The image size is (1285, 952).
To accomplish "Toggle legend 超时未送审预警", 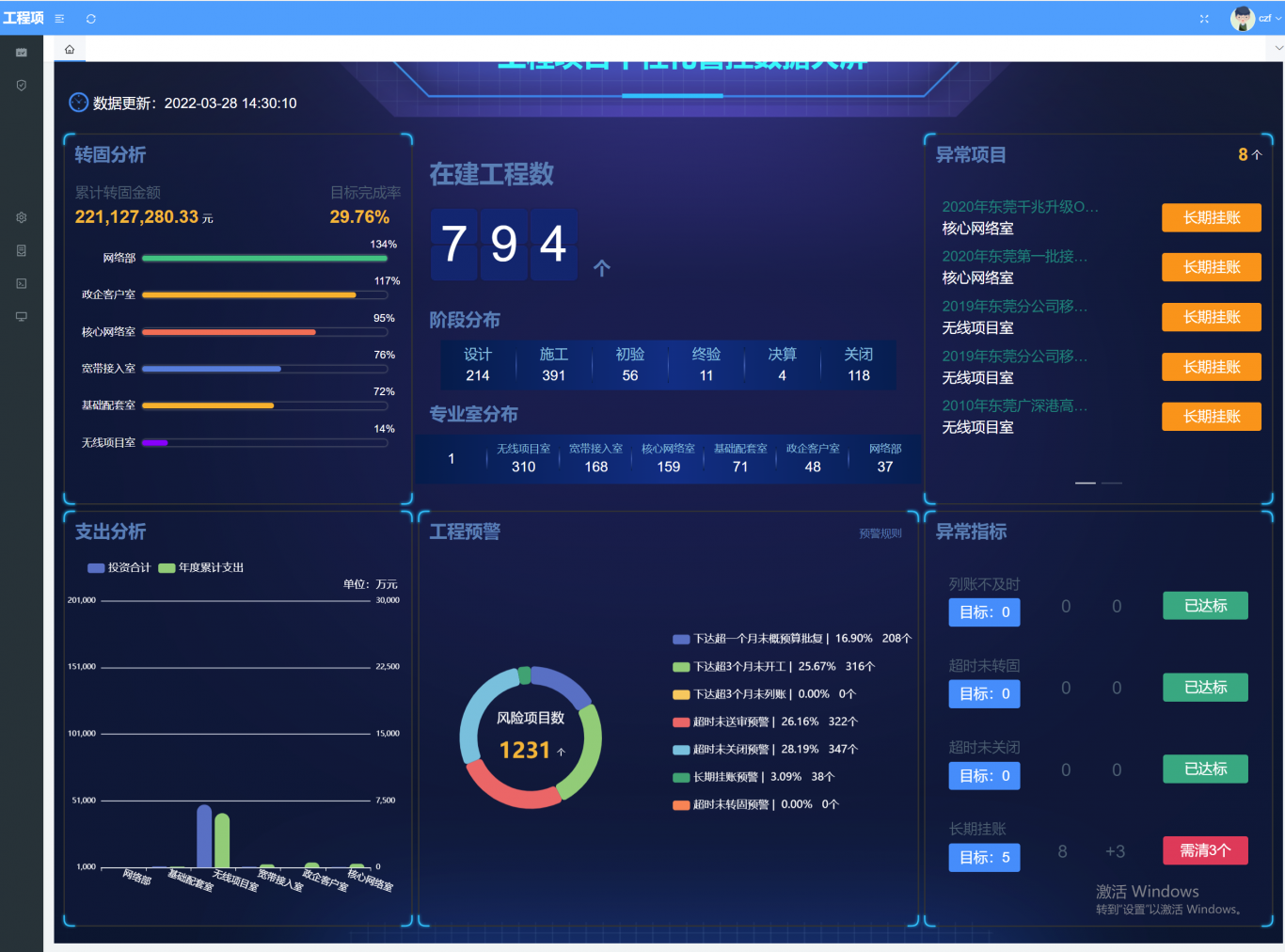I will pyautogui.click(x=765, y=722).
